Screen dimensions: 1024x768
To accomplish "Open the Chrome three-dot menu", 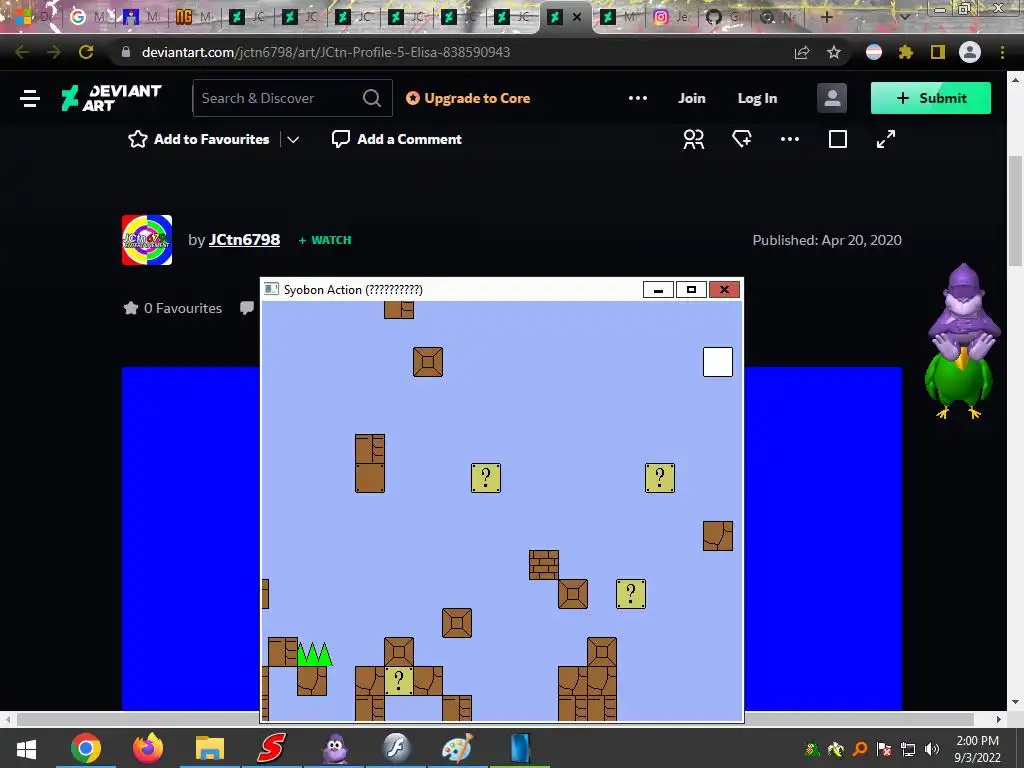I will (x=1002, y=52).
